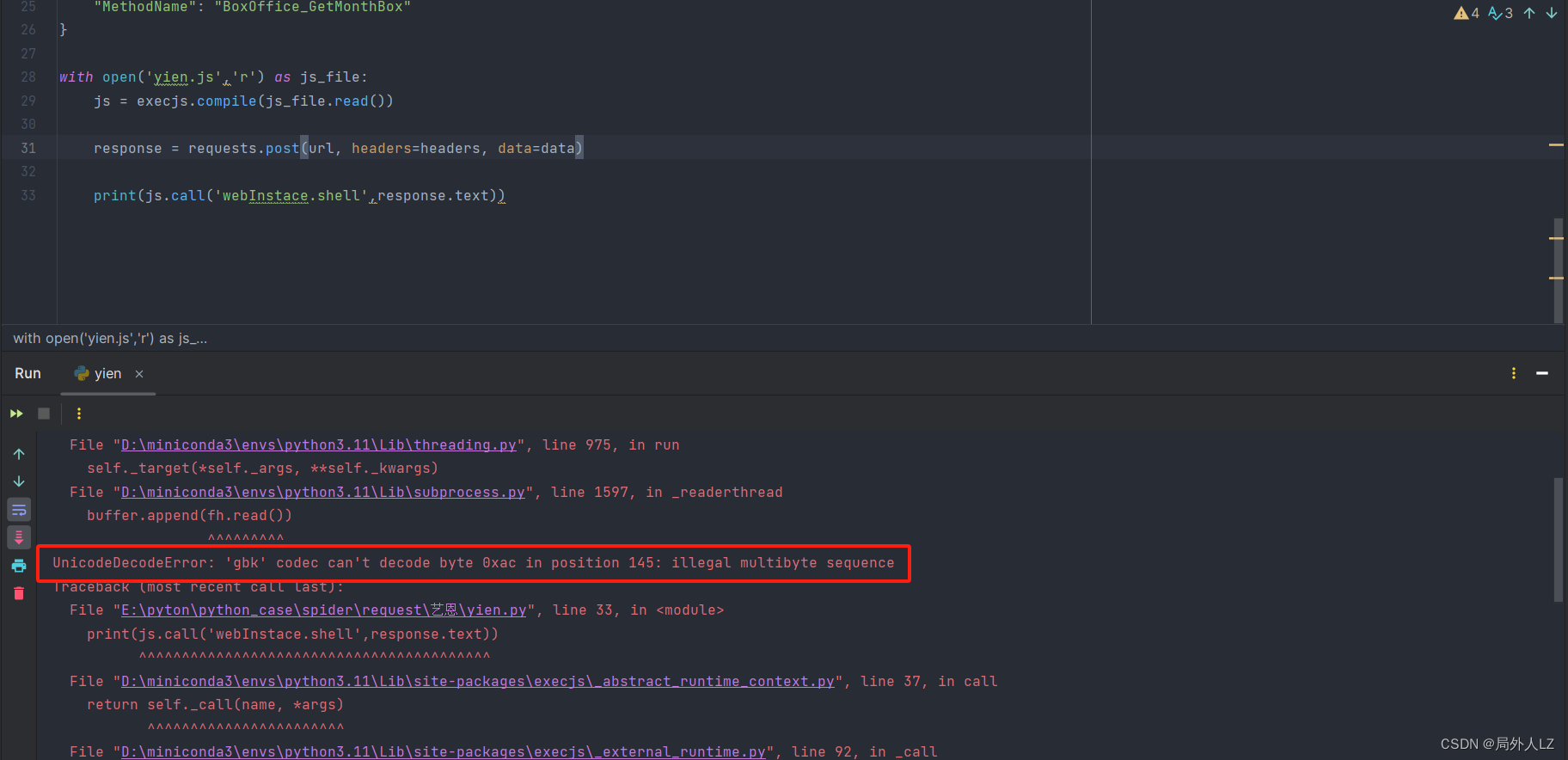Clear all console output
Viewport: 1568px width, 760px height.
click(x=19, y=593)
